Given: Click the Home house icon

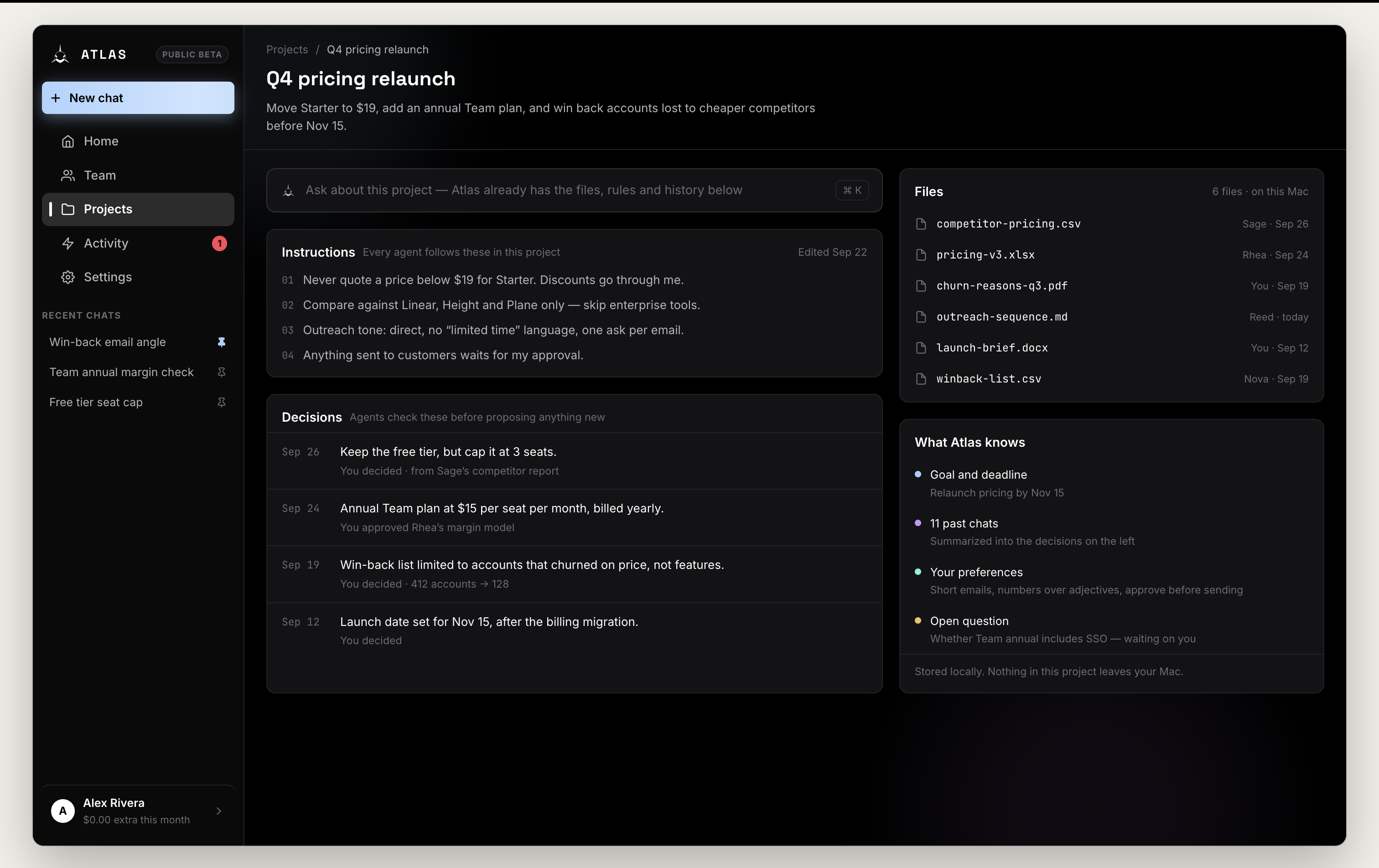Looking at the screenshot, I should point(68,141).
